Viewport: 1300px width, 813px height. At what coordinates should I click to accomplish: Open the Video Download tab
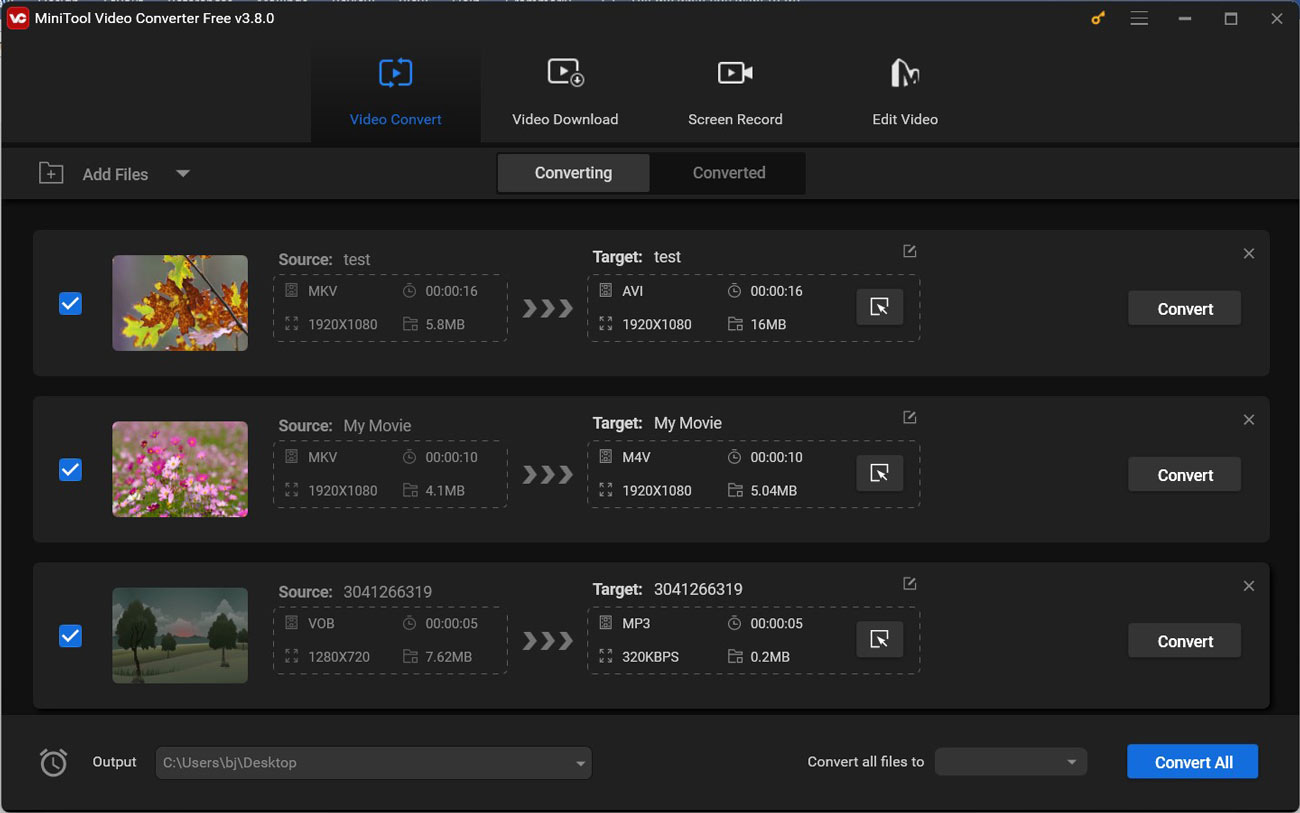click(x=565, y=94)
